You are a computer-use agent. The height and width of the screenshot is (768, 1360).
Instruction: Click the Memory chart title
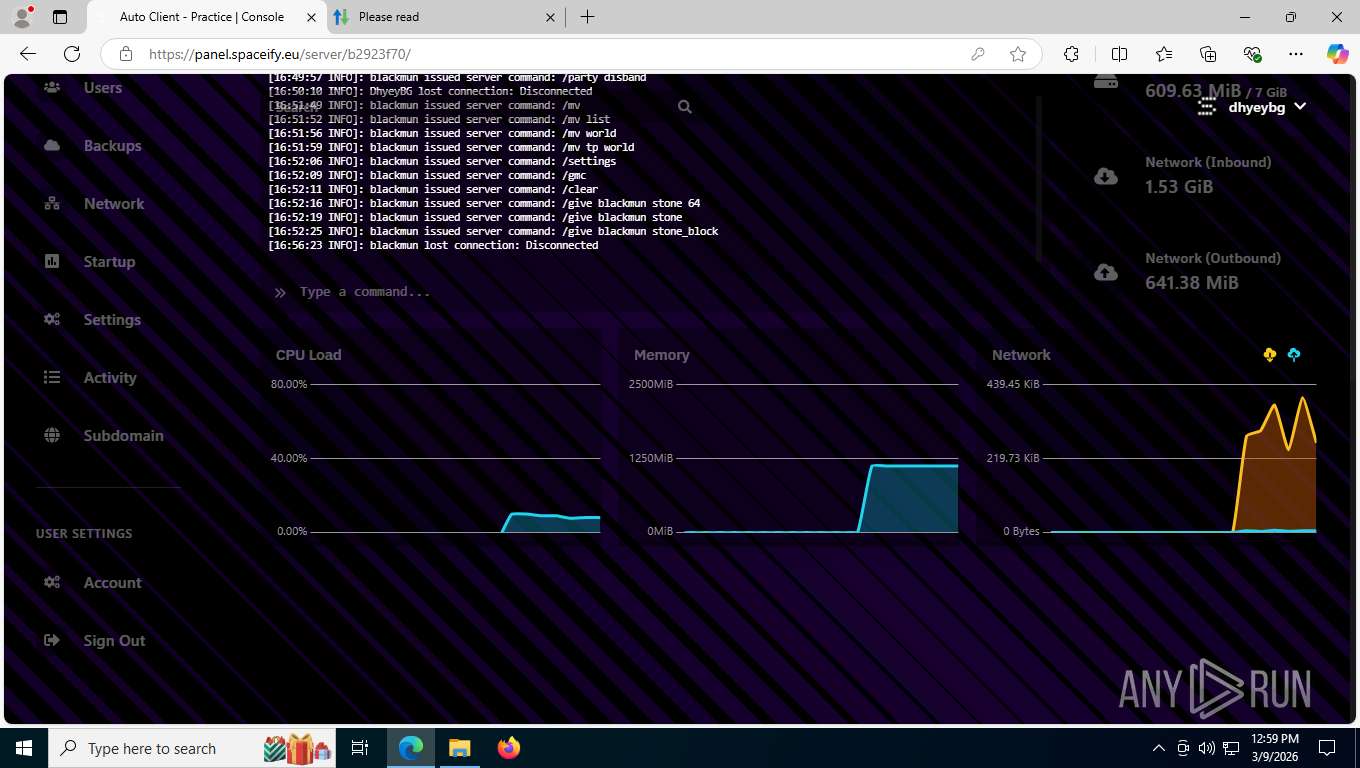[x=662, y=355]
